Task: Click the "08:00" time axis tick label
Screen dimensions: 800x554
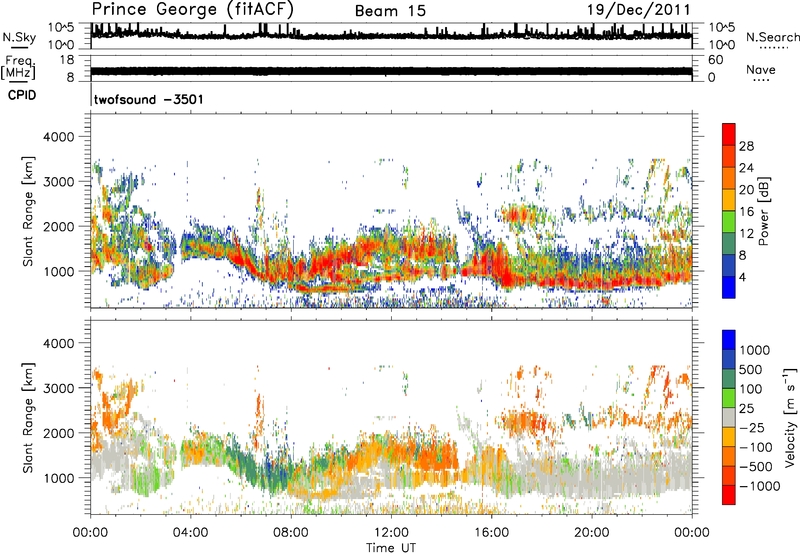Action: [x=291, y=533]
